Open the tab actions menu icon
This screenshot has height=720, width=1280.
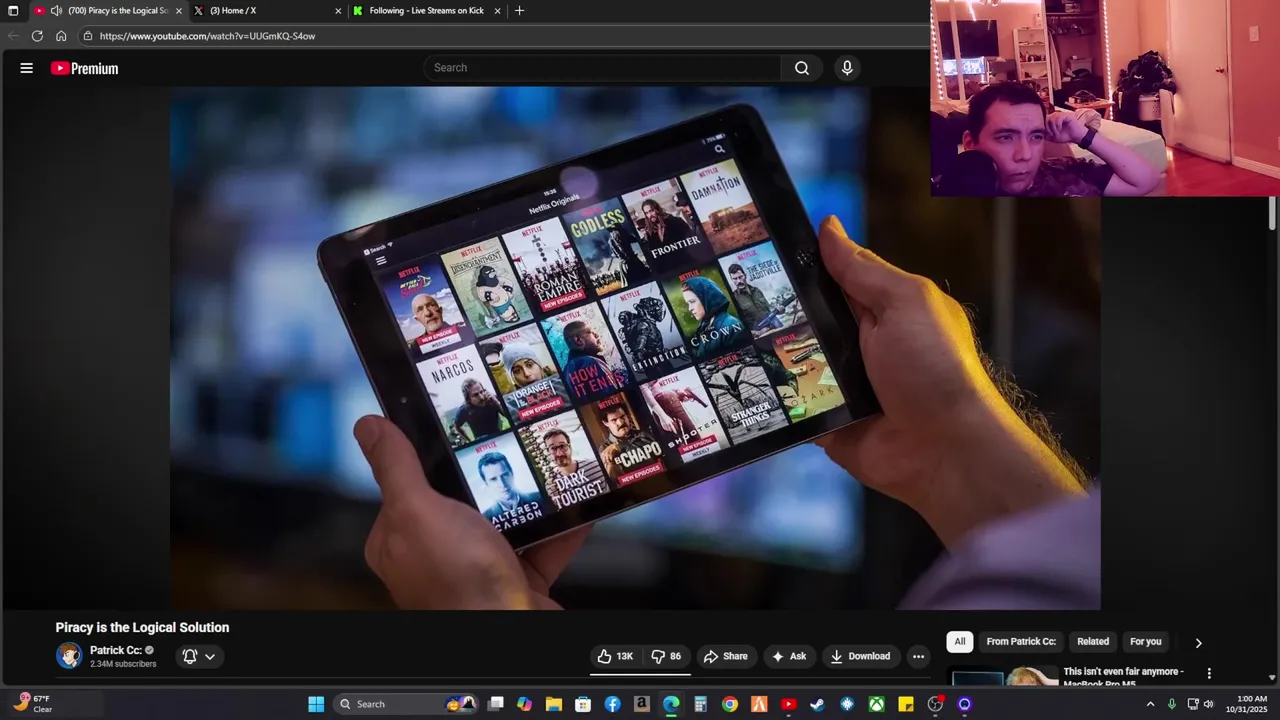coord(13,11)
